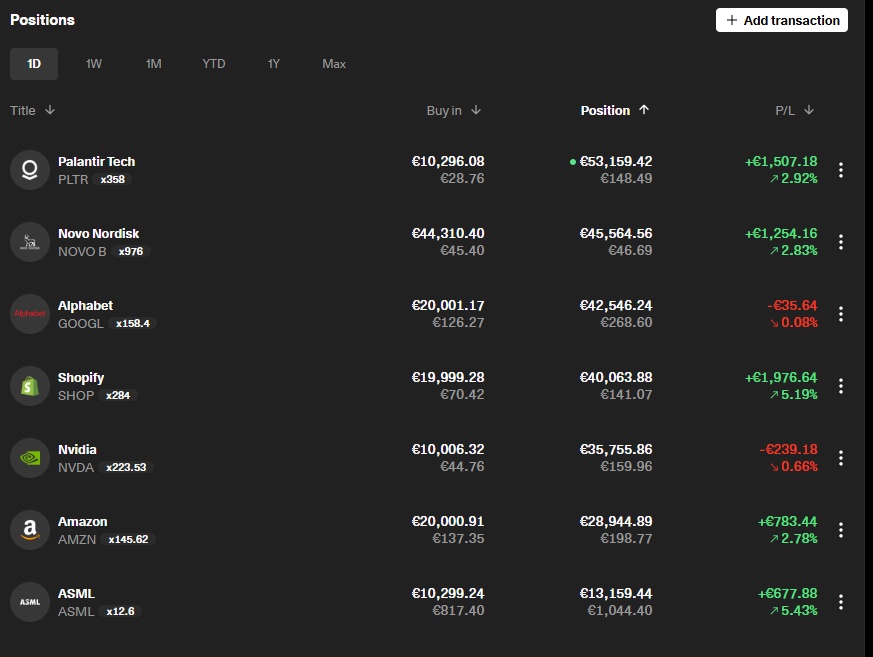The height and width of the screenshot is (657, 873).
Task: Switch to the 1W time range tab
Action: pyautogui.click(x=94, y=64)
